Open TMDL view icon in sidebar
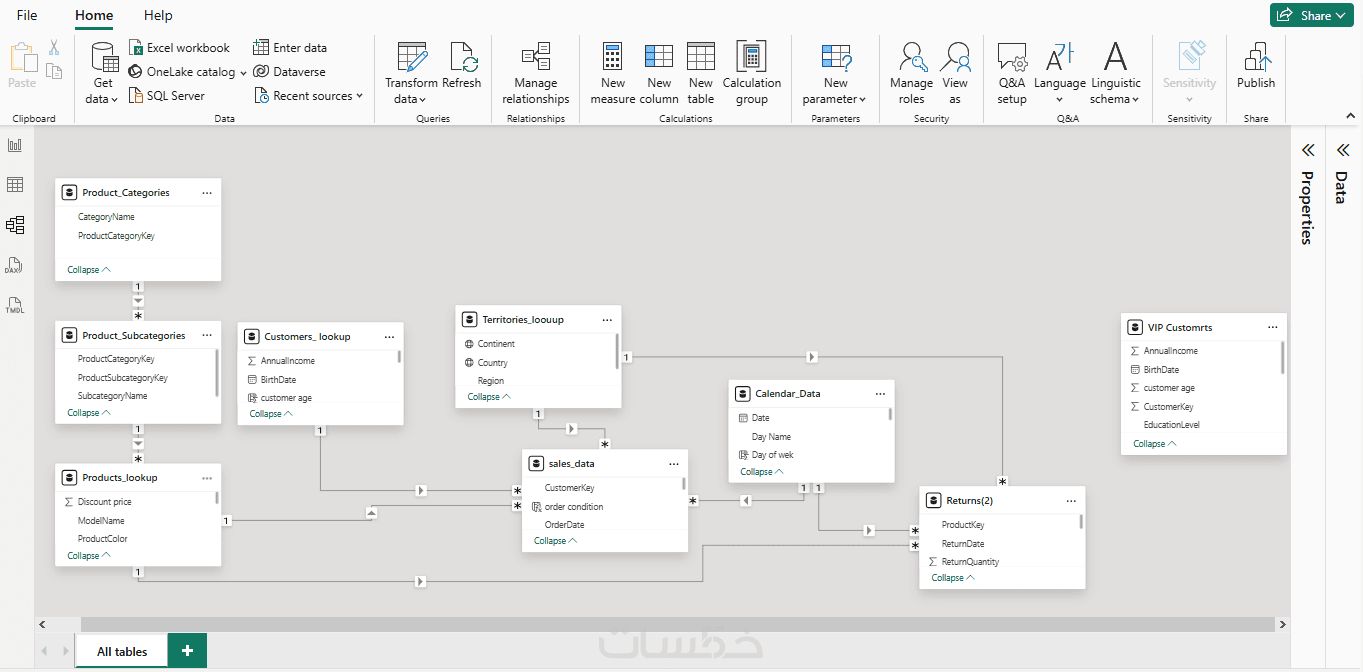 (x=14, y=305)
